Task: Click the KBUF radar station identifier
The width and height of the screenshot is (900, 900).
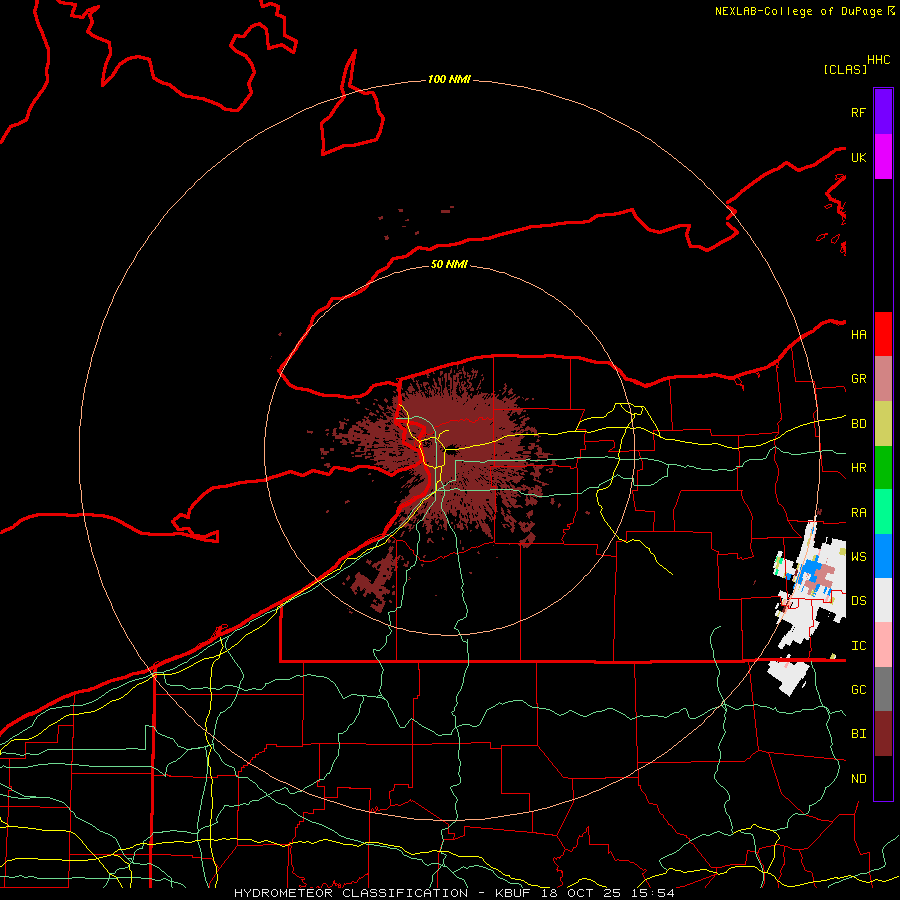Action: pos(513,893)
